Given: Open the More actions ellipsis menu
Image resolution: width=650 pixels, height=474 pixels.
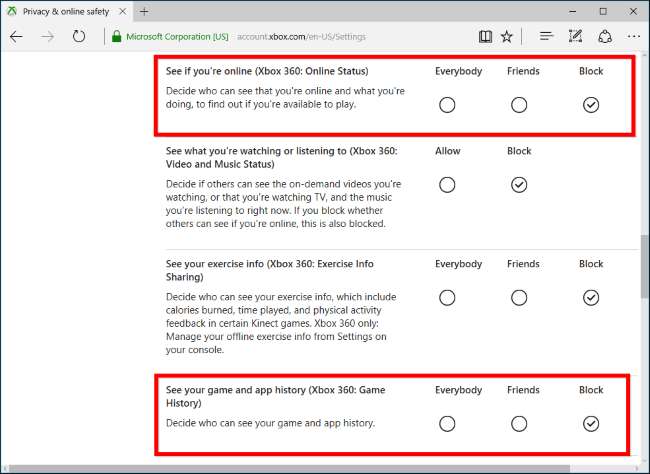Looking at the screenshot, I should click(x=633, y=36).
